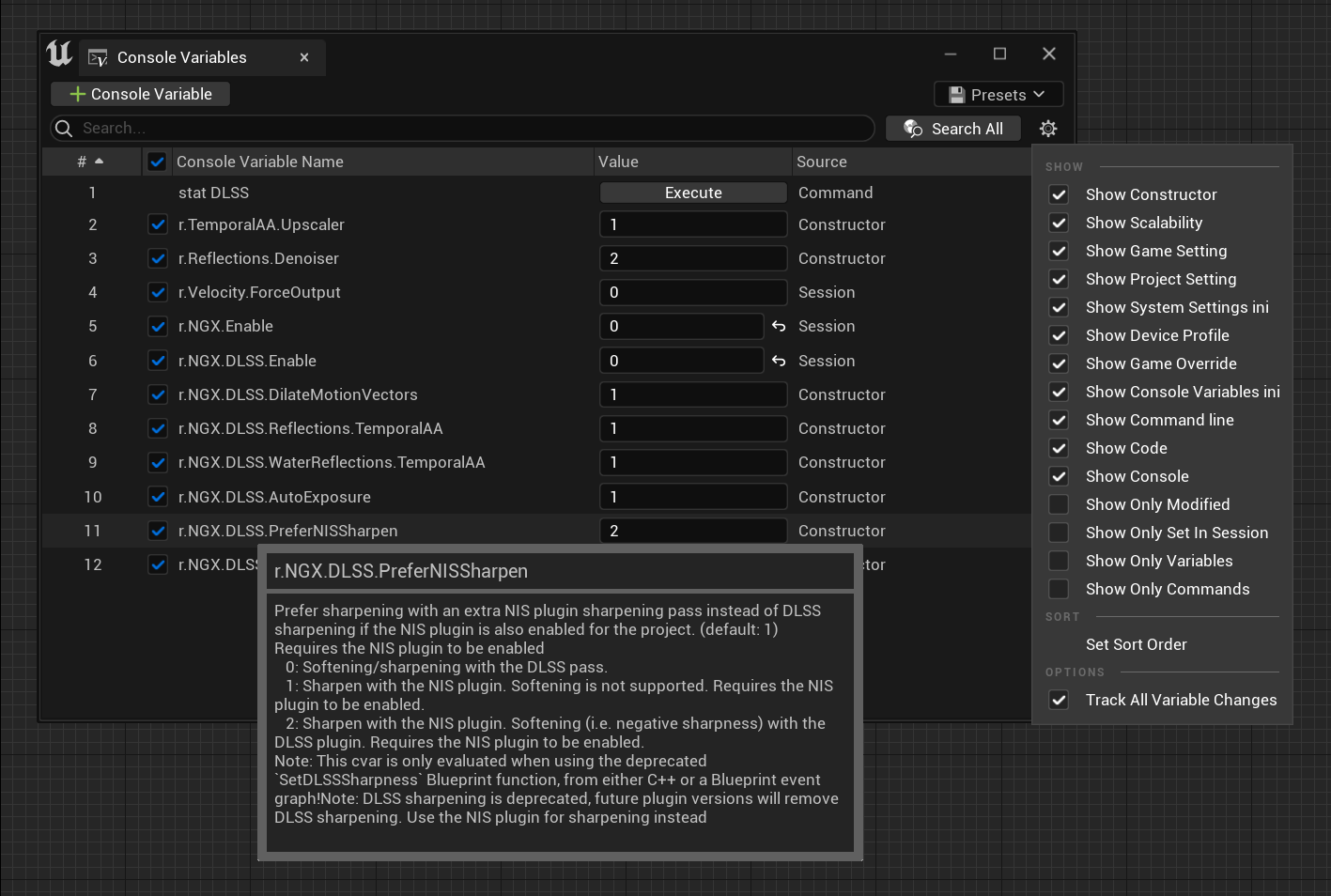The width and height of the screenshot is (1331, 896).
Task: Execute the stat DLSS command
Action: [692, 192]
